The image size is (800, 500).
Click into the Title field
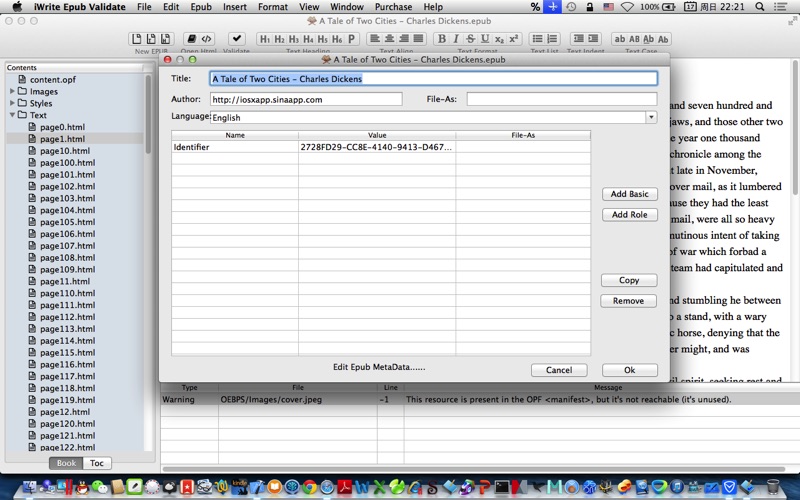(x=434, y=79)
